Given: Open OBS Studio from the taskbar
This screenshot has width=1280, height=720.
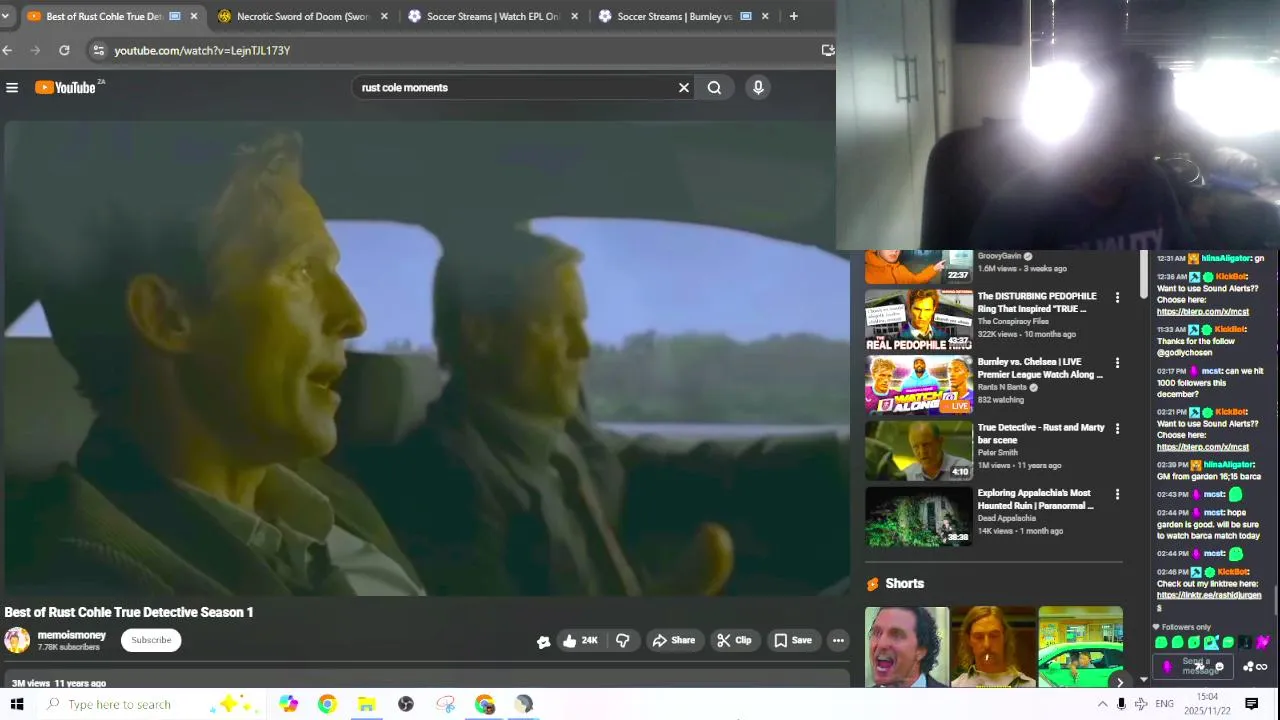Looking at the screenshot, I should [x=406, y=704].
